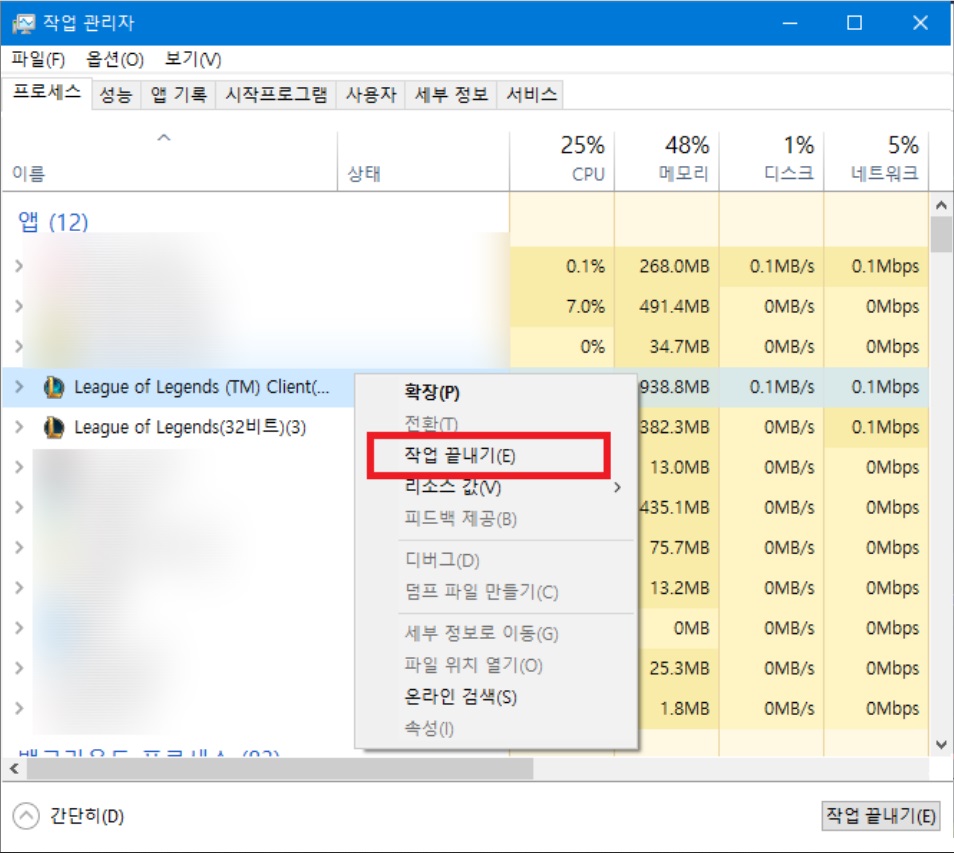Click the Task Manager title bar icon
954x853 pixels.
pyautogui.click(x=22, y=23)
